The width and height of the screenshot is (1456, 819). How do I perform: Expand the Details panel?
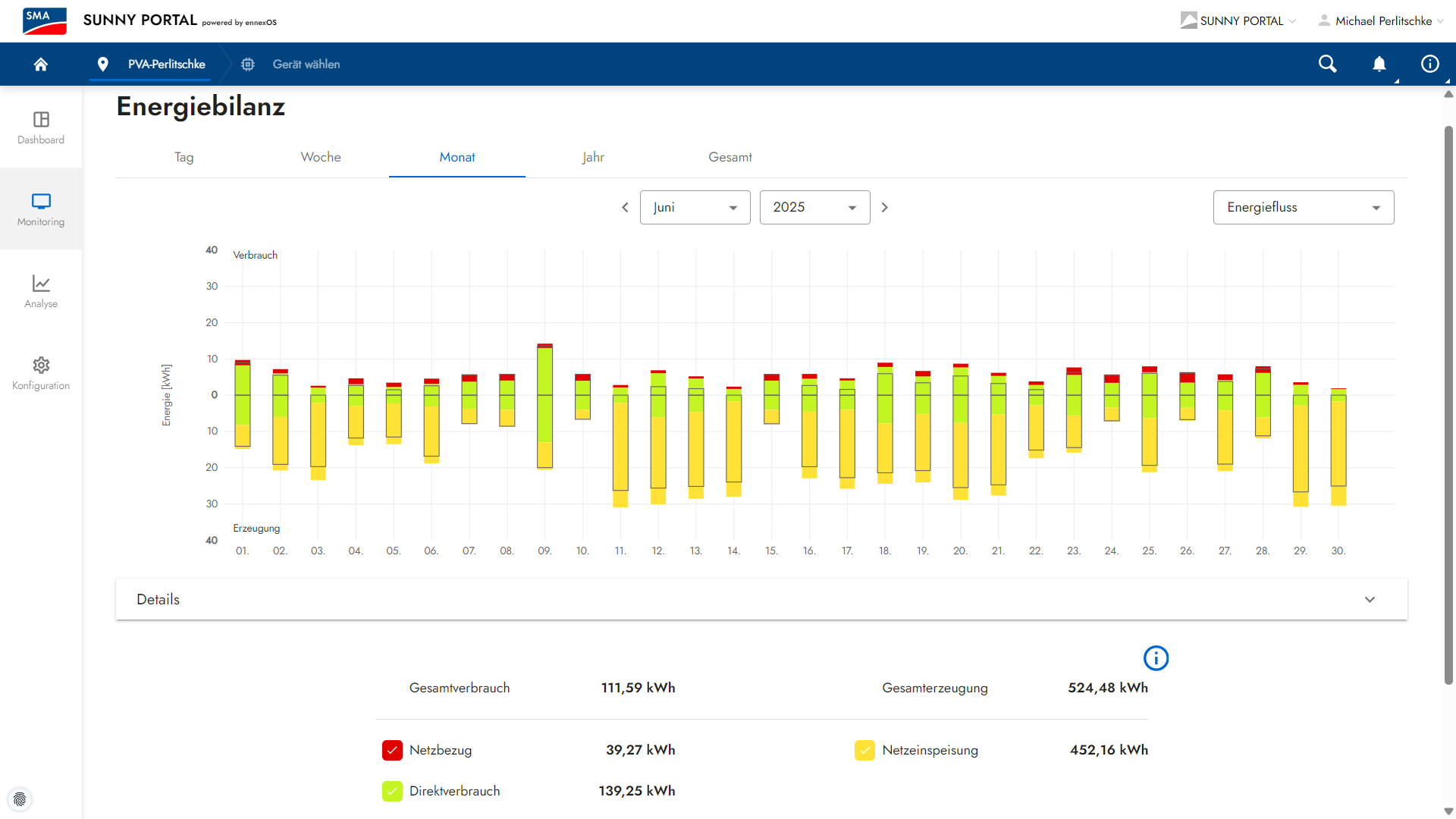(x=761, y=599)
